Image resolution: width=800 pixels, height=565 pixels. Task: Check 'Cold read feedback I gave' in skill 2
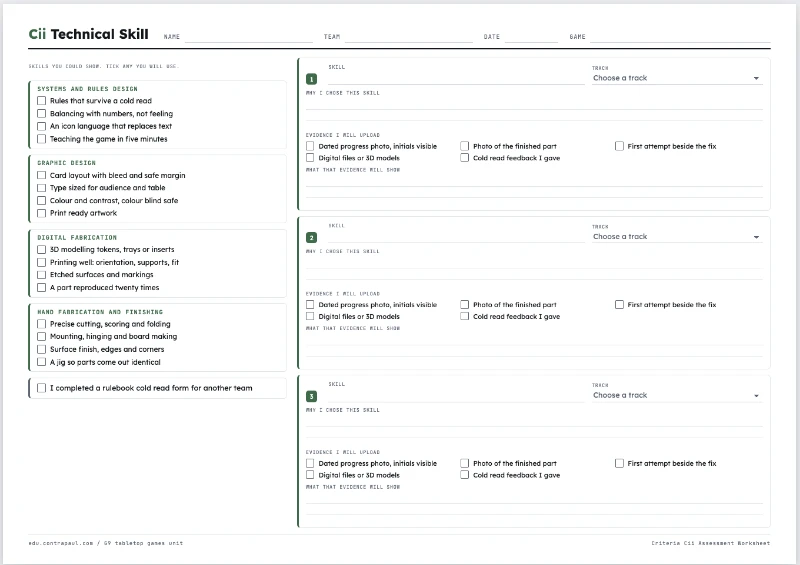(x=464, y=316)
